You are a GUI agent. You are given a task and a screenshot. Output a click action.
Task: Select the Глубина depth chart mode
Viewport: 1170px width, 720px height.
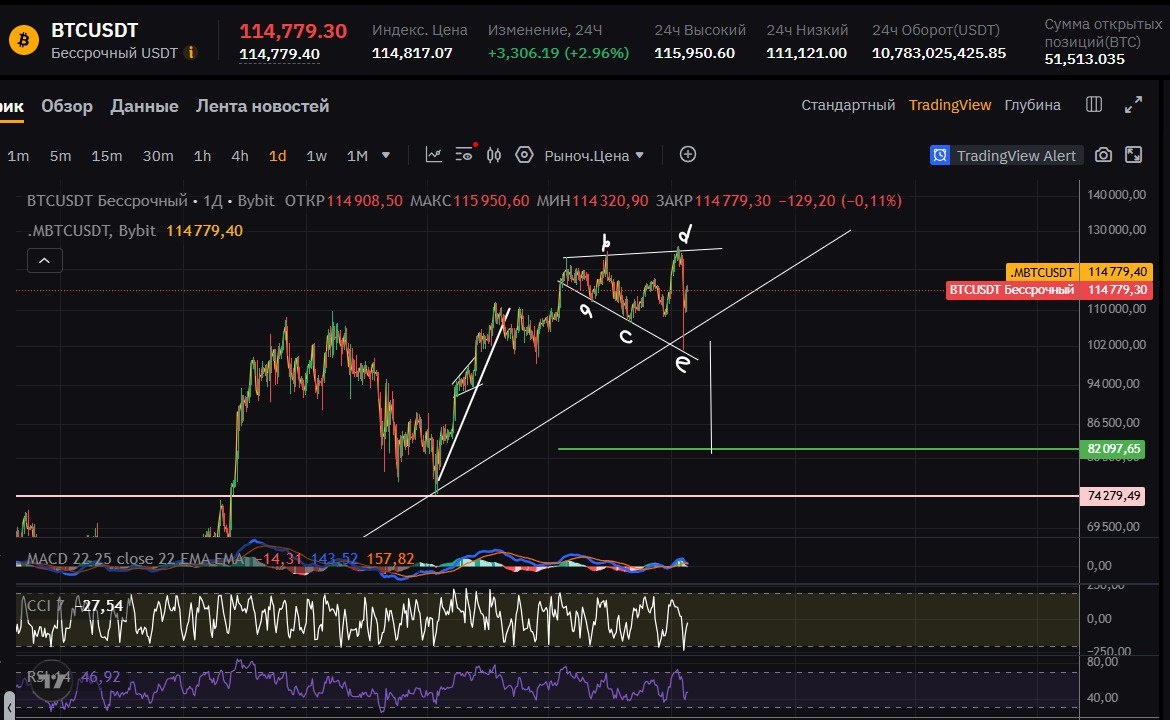pyautogui.click(x=1033, y=105)
